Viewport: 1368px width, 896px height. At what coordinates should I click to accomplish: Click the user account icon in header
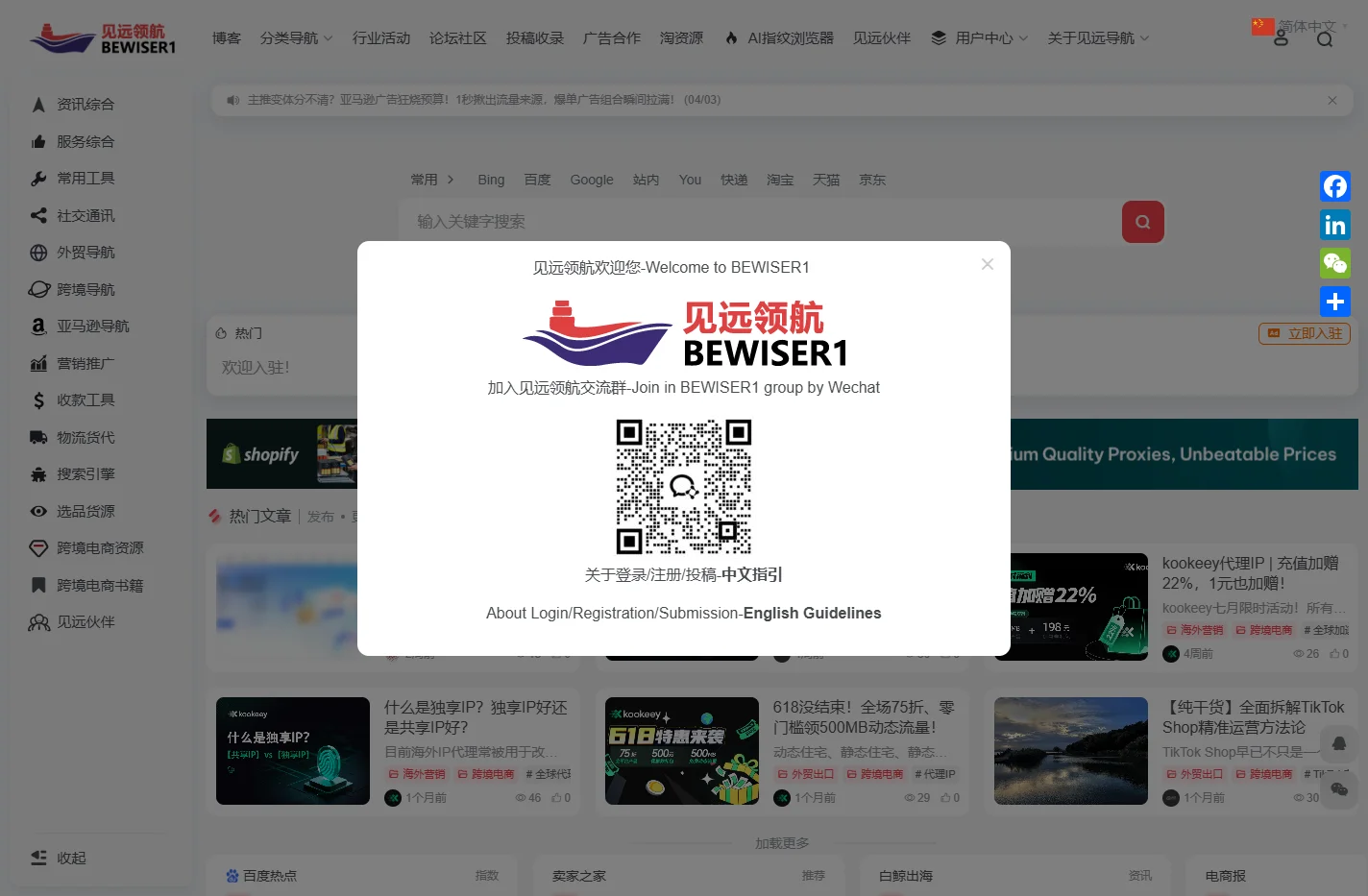pyautogui.click(x=1281, y=39)
